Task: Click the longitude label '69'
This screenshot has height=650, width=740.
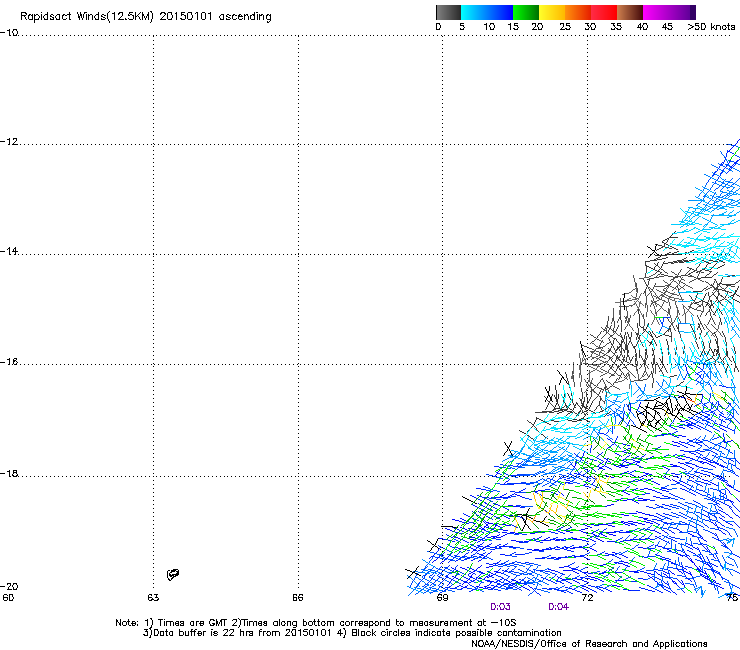Action: [x=442, y=598]
